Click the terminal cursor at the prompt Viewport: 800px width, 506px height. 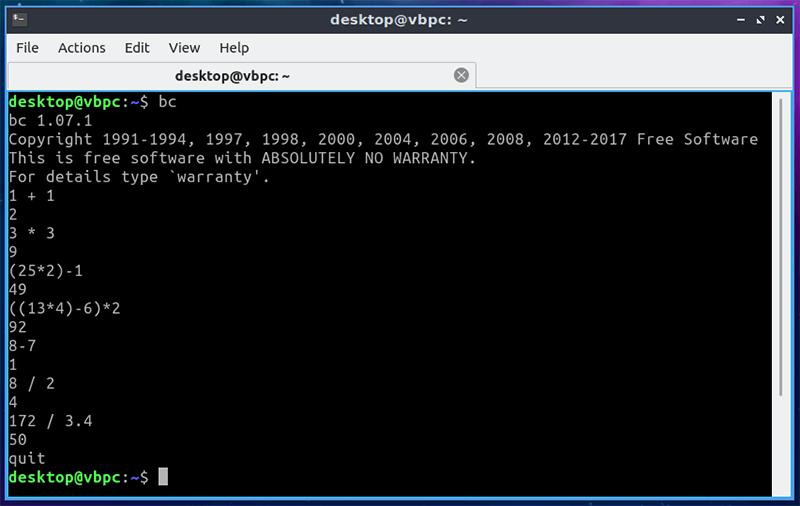click(163, 477)
